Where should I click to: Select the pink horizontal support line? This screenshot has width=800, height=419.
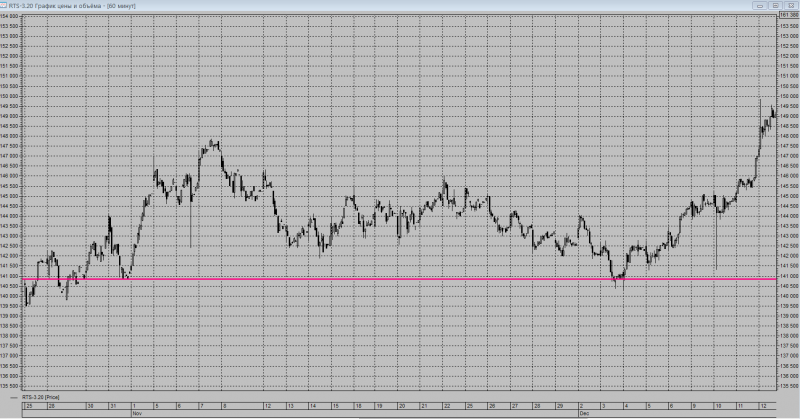point(399,279)
